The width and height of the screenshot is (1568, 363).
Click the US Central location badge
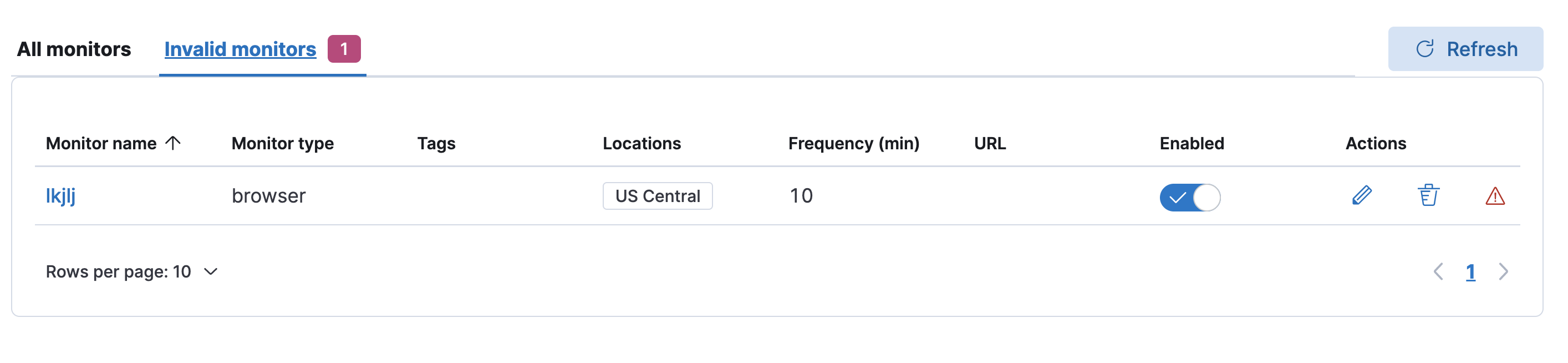click(658, 195)
